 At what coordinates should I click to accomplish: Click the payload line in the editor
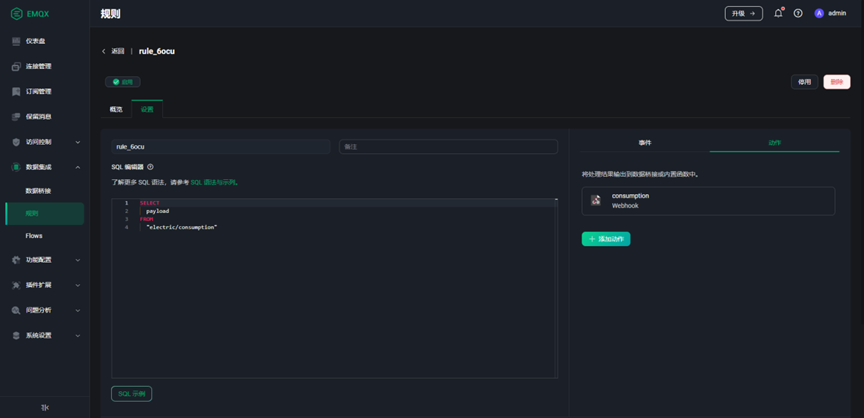point(158,211)
